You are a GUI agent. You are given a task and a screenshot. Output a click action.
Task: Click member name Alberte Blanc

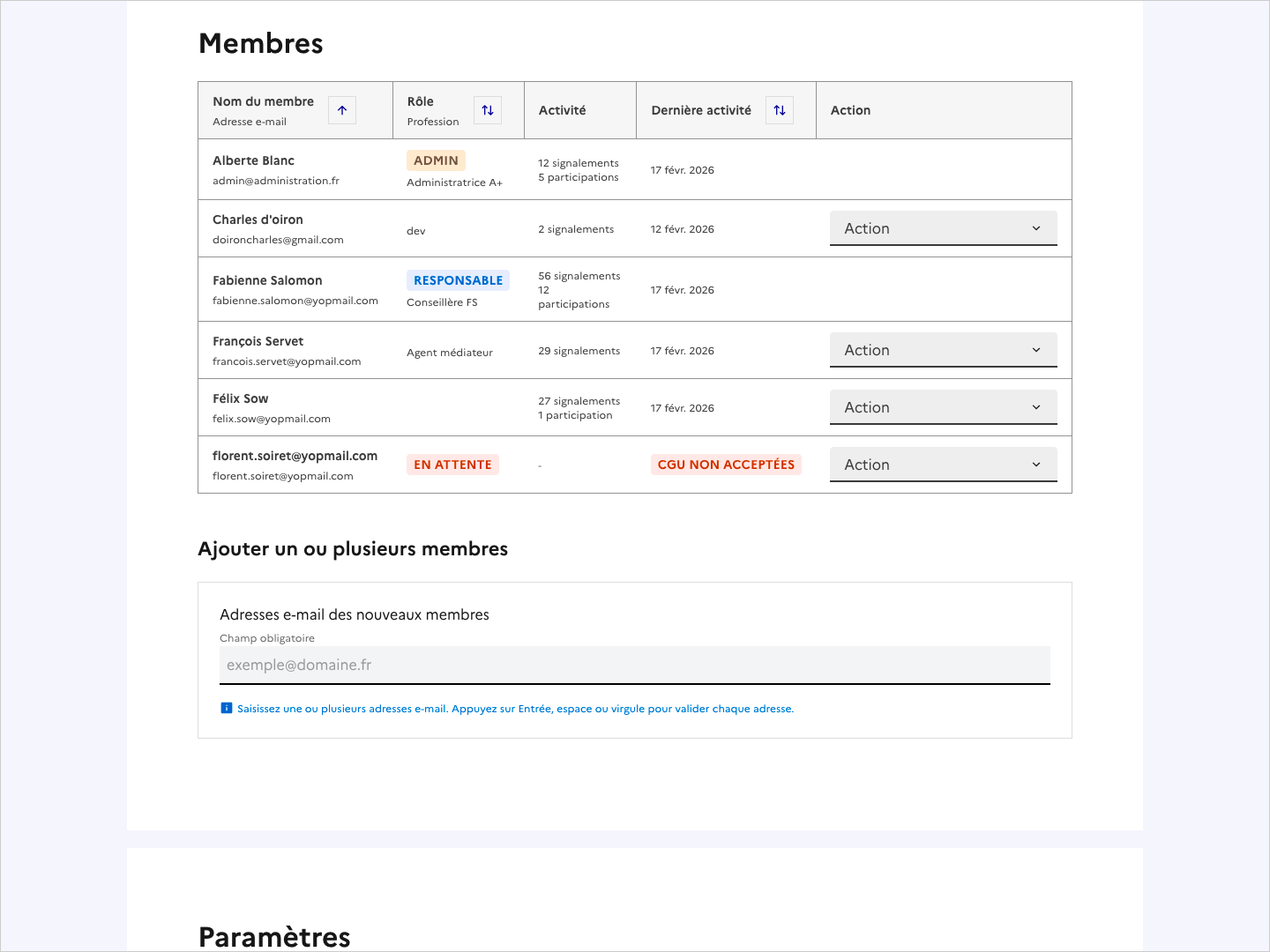pos(253,160)
